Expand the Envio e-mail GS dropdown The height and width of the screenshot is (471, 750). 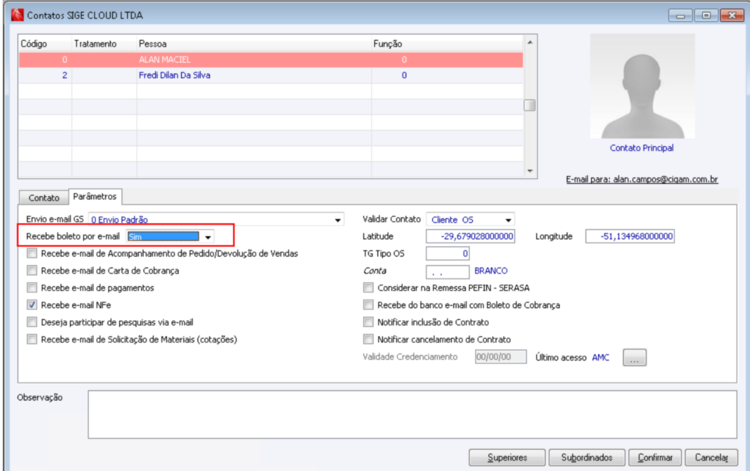tap(338, 220)
